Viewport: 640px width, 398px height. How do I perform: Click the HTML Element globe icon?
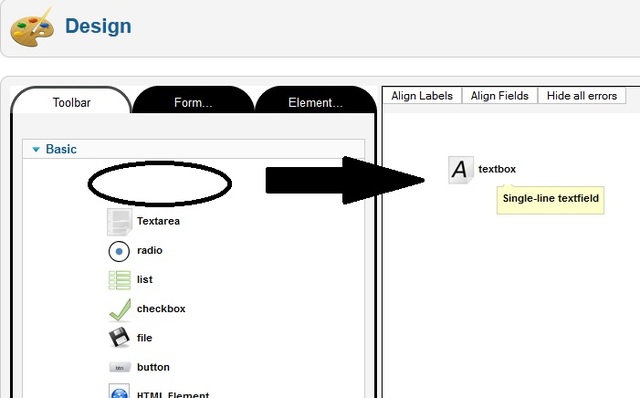(x=119, y=391)
